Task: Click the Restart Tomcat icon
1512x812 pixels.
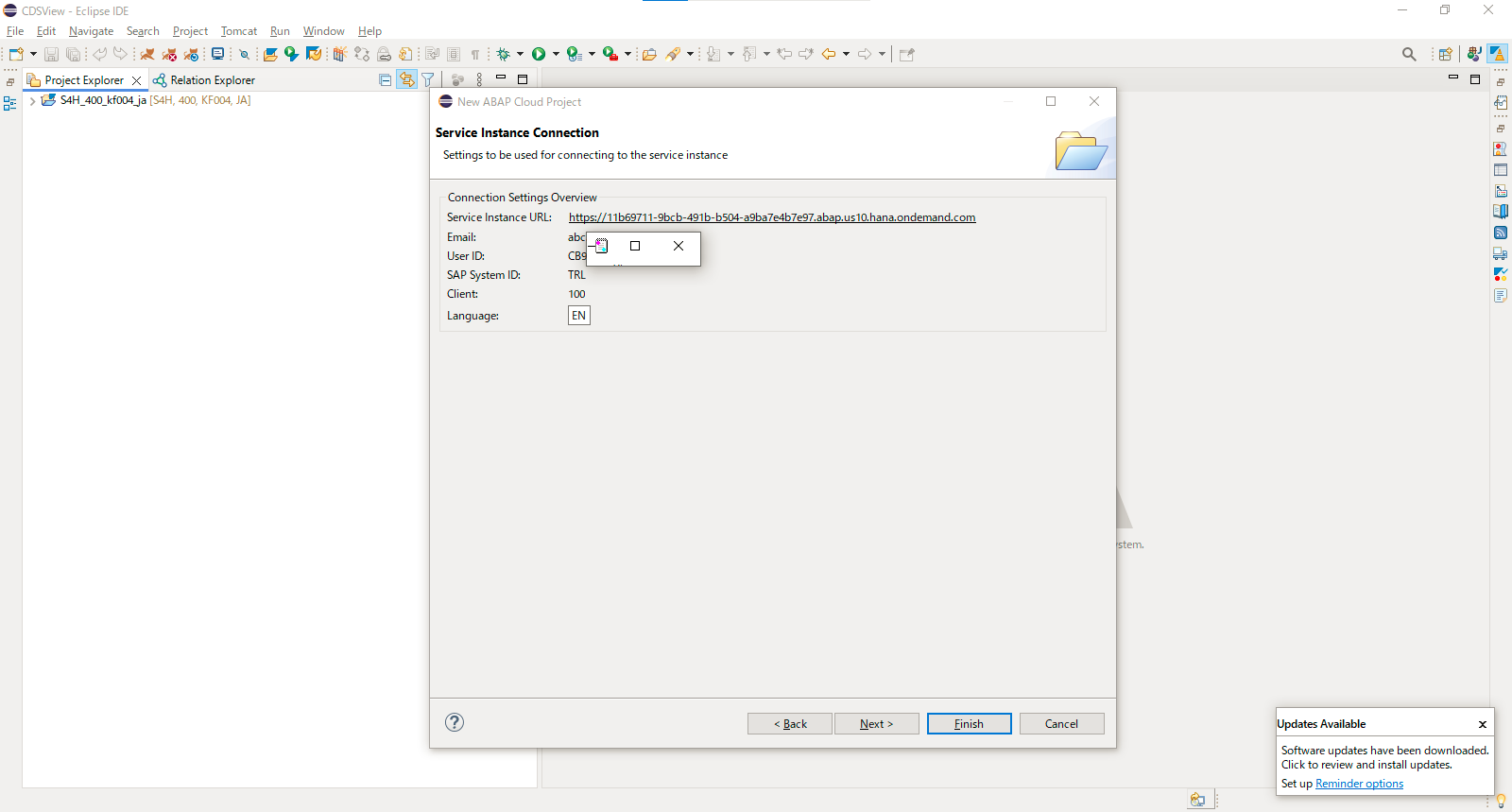Action: click(x=191, y=54)
